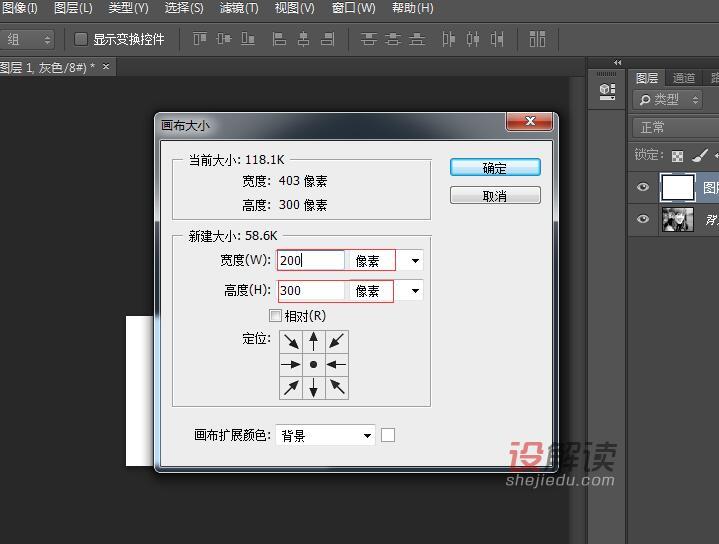Align left edges icon in options bar
719x544 pixels.
coord(279,39)
